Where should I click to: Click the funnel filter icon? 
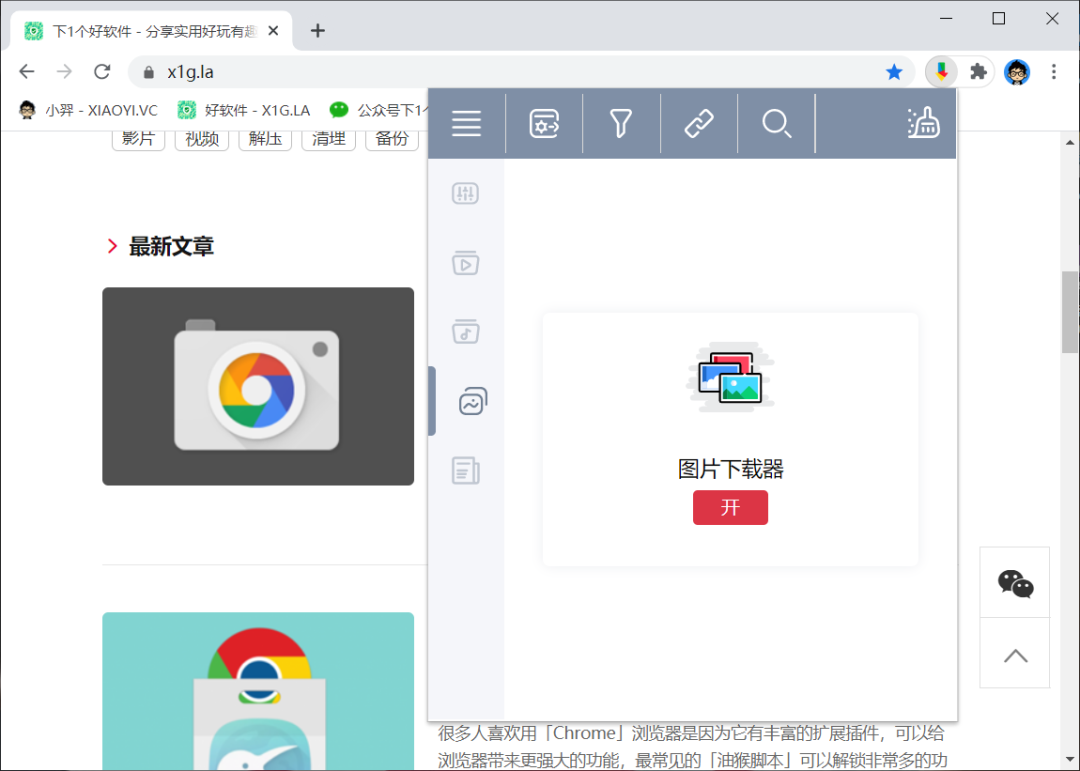(x=621, y=124)
